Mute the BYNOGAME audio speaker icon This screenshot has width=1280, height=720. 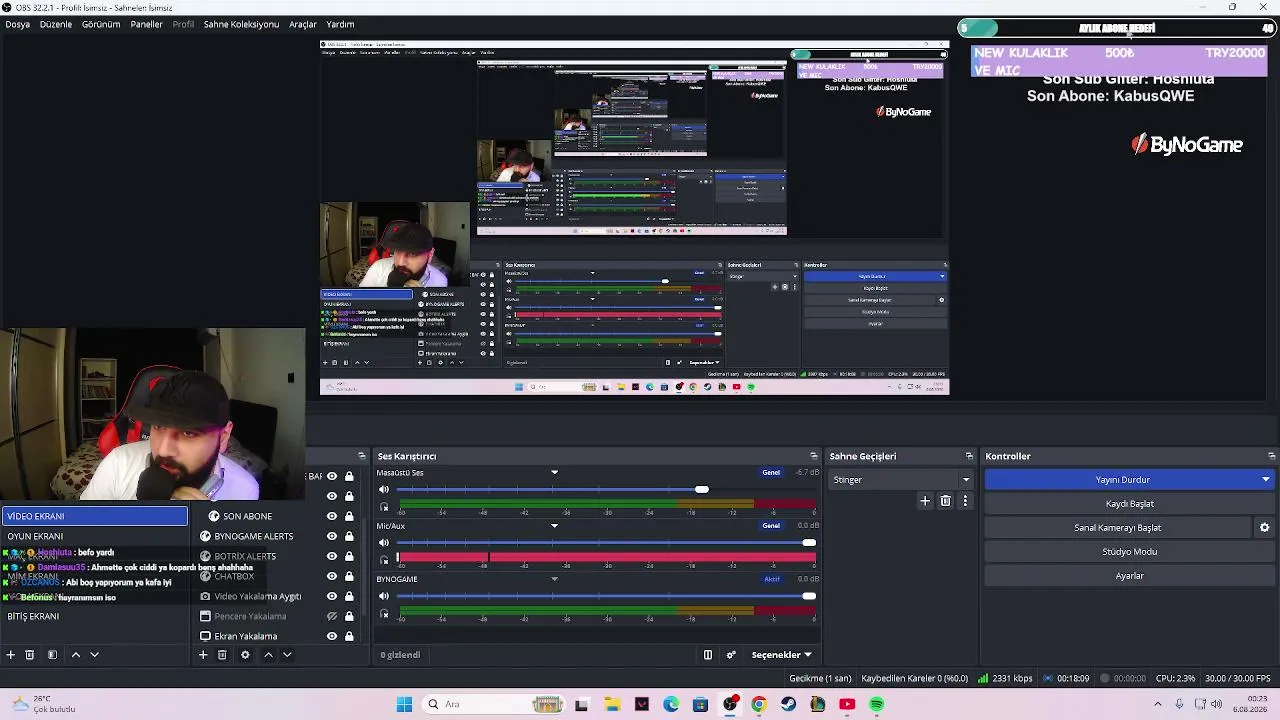point(384,596)
